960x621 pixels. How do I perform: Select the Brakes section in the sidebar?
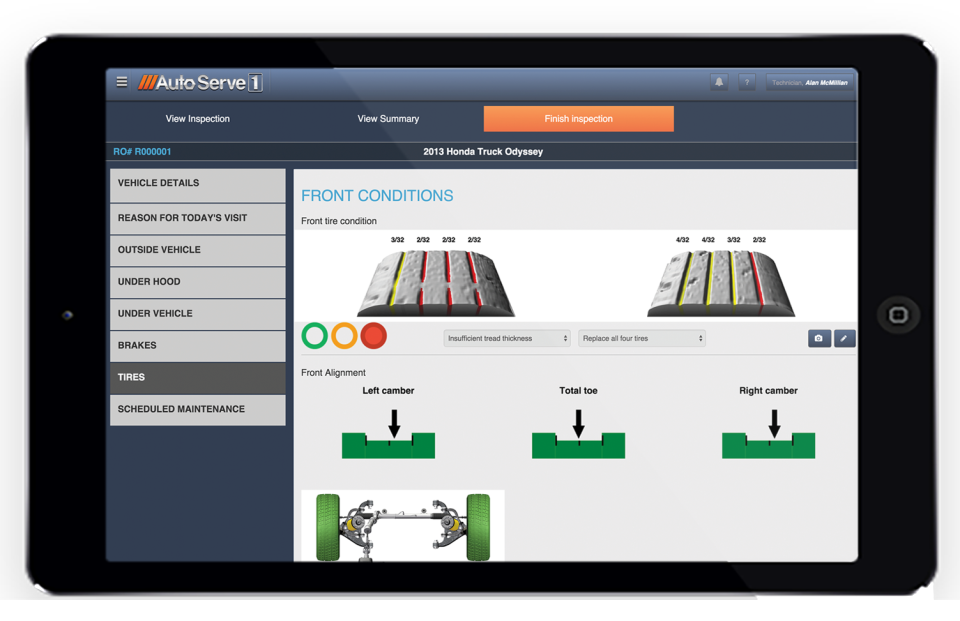point(197,345)
